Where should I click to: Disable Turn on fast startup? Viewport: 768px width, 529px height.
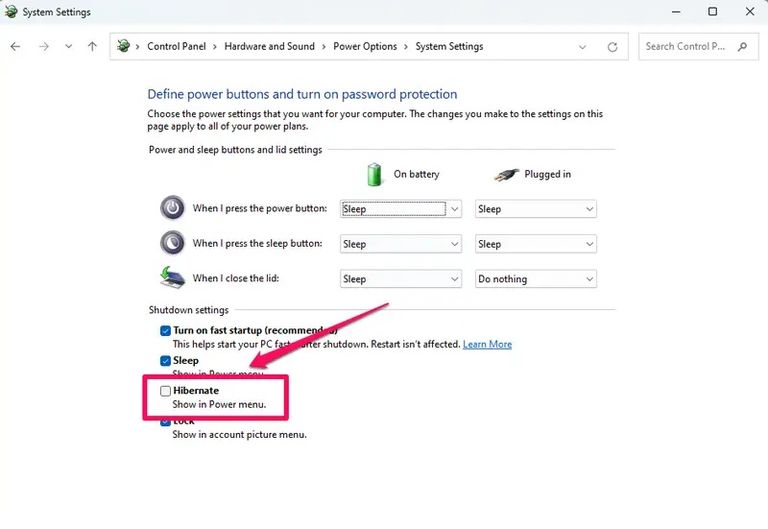tap(165, 331)
